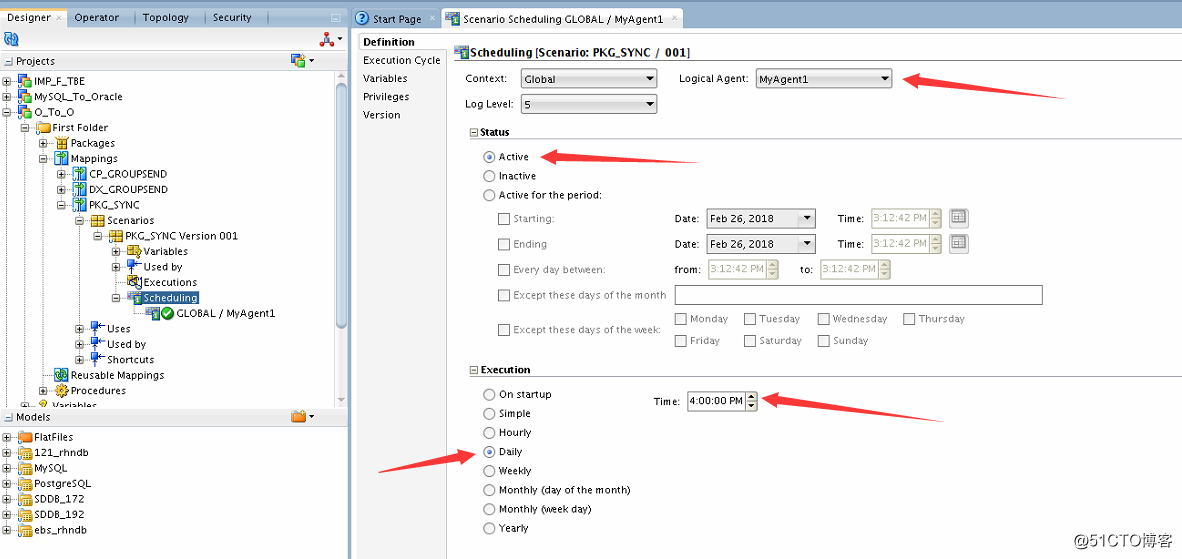The image size is (1182, 559).
Task: Enable Every day between checkbox
Action: point(504,270)
